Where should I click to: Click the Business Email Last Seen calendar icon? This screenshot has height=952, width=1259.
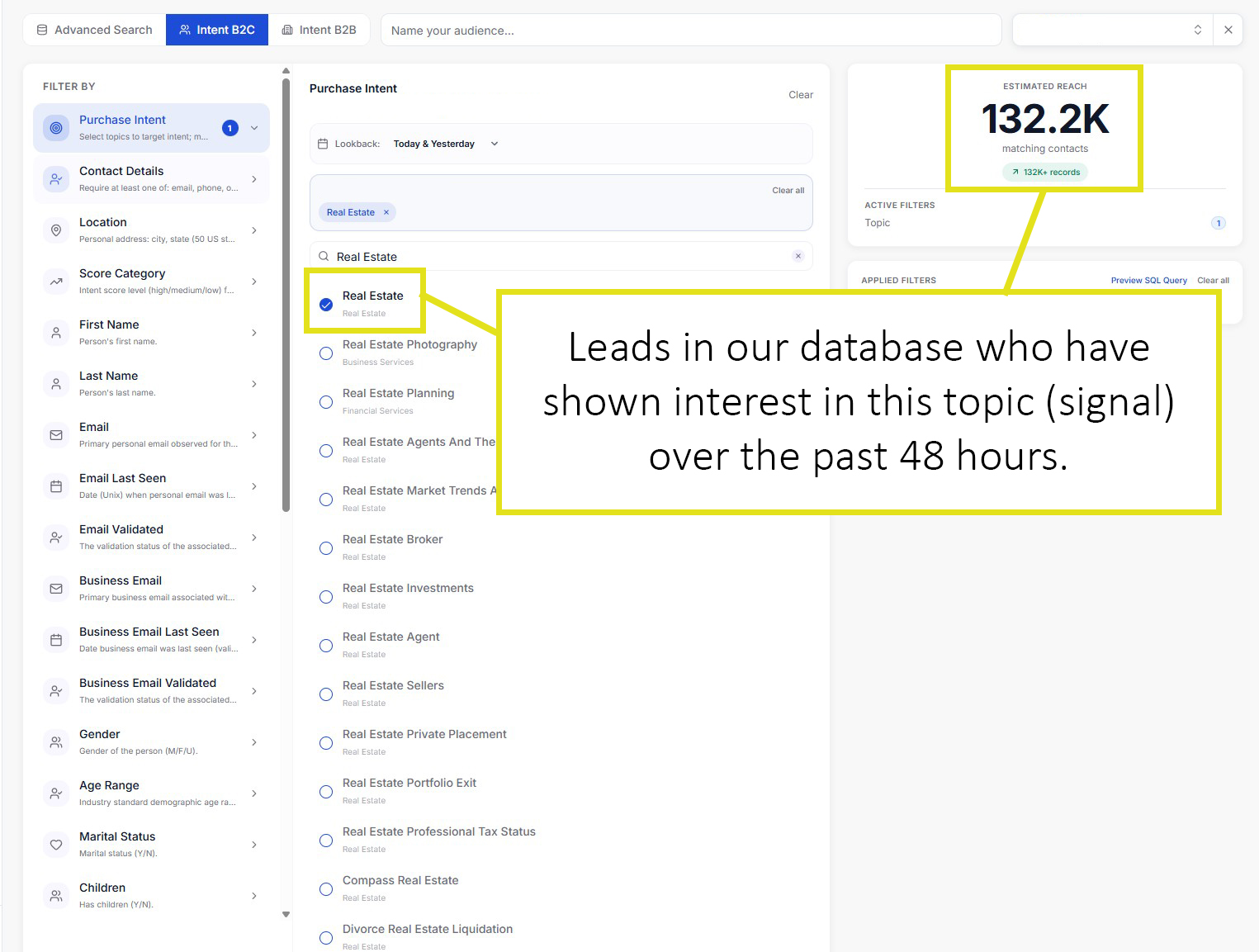[x=56, y=640]
